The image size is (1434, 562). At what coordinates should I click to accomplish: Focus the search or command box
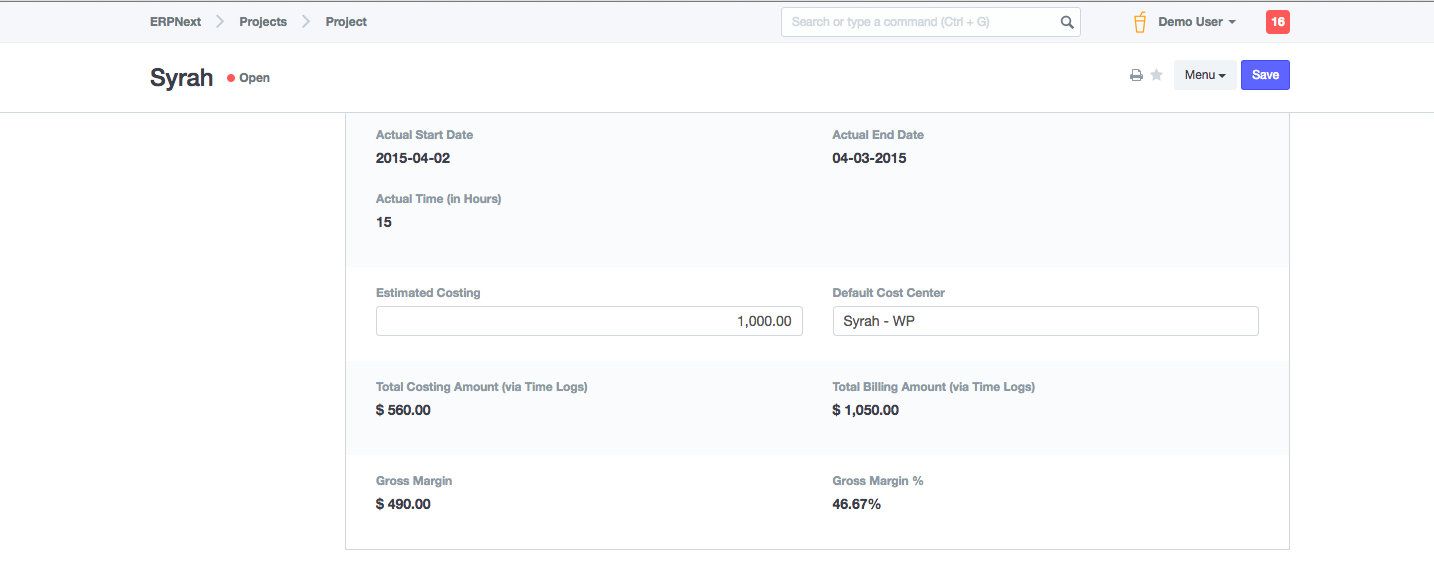point(920,22)
